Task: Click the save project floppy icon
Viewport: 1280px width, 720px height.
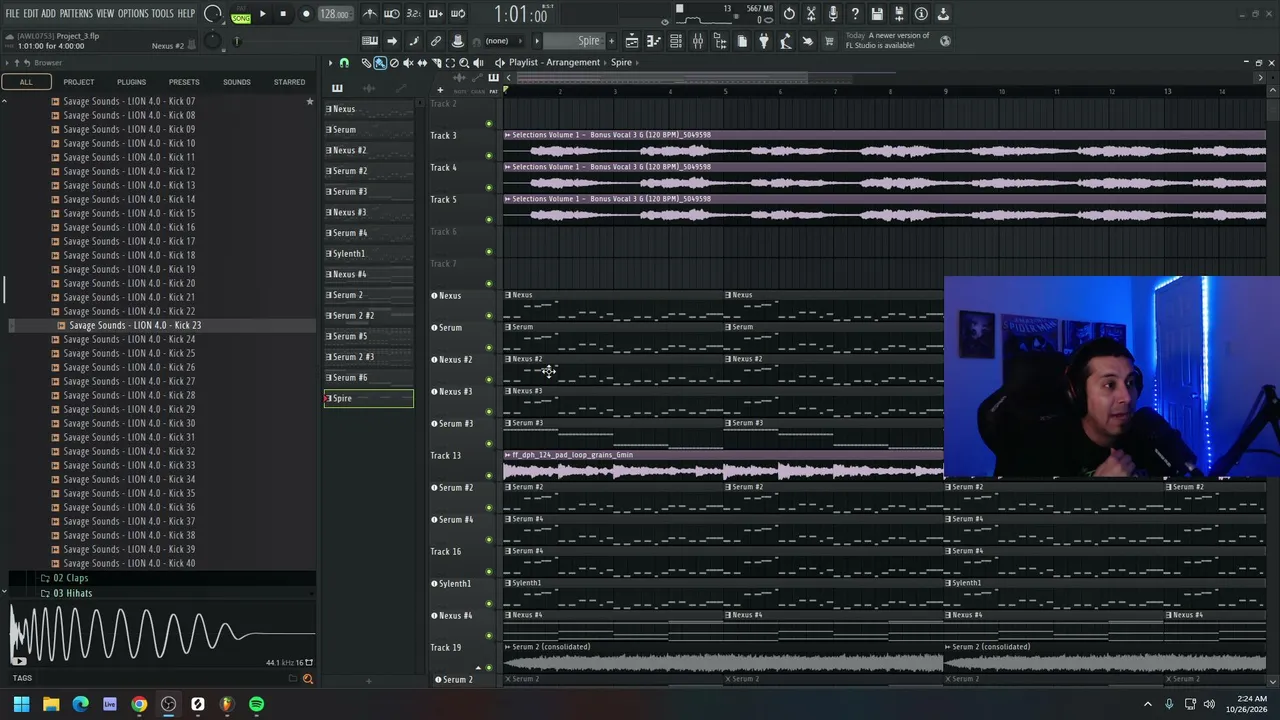Action: (x=877, y=14)
